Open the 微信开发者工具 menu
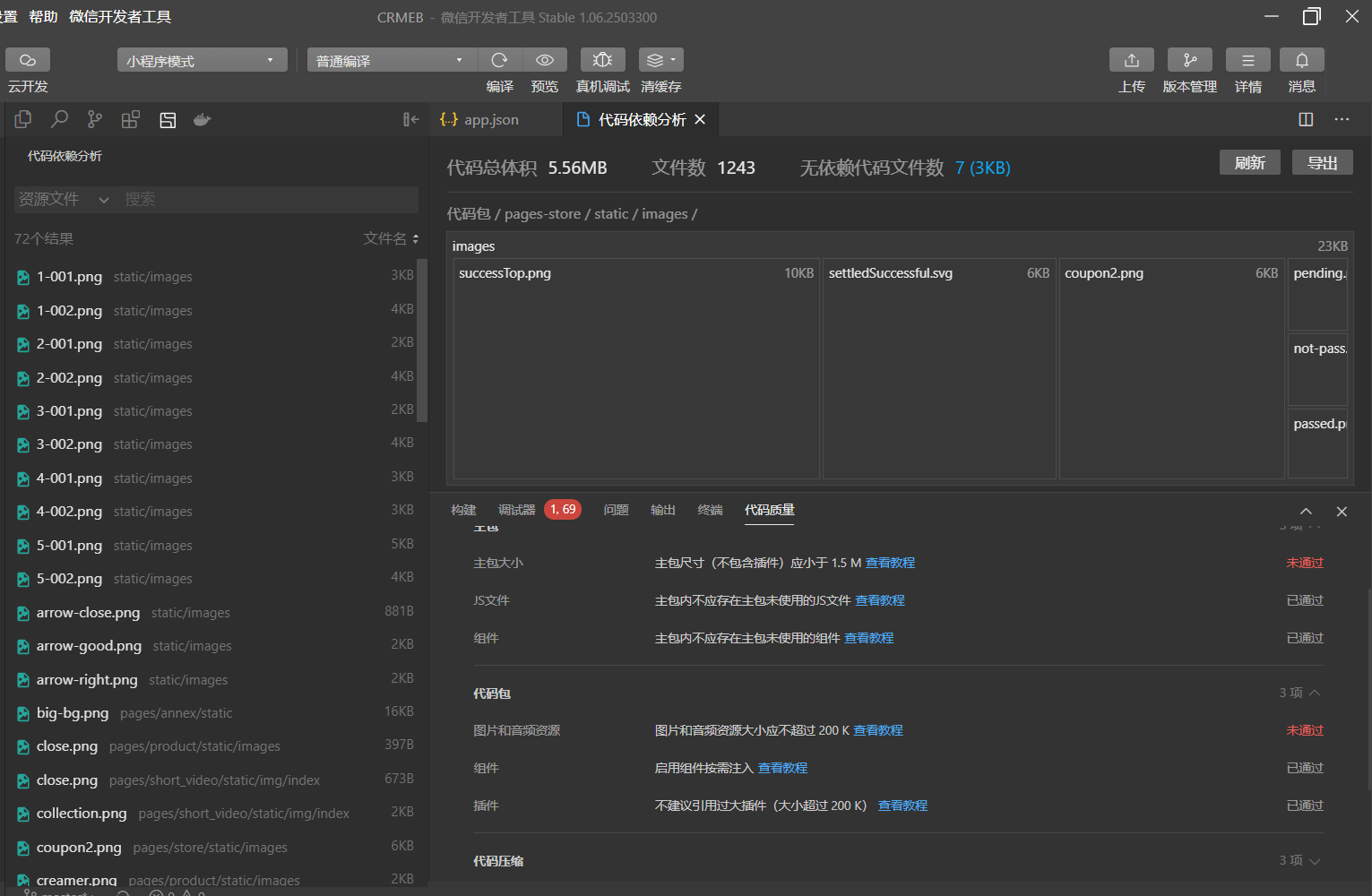Image resolution: width=1372 pixels, height=896 pixels. [120, 17]
